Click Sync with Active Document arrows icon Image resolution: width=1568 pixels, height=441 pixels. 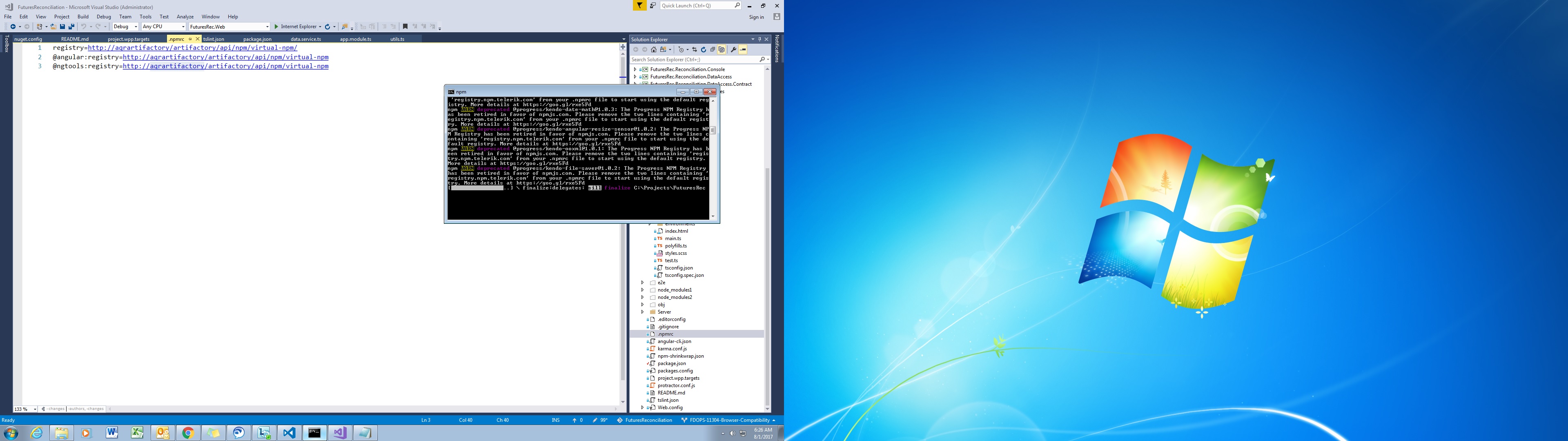click(695, 50)
